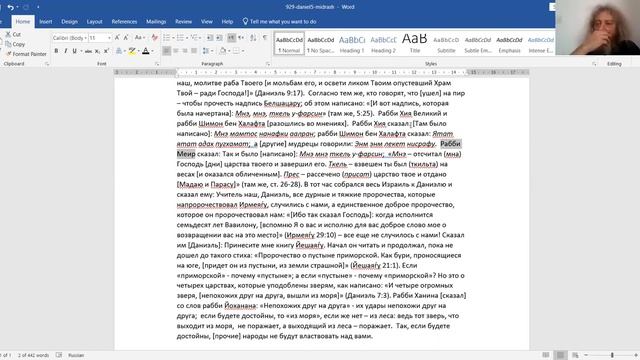Switch to Read Mode view in status bar
This screenshot has height=360, width=640.
(x=546, y=355)
